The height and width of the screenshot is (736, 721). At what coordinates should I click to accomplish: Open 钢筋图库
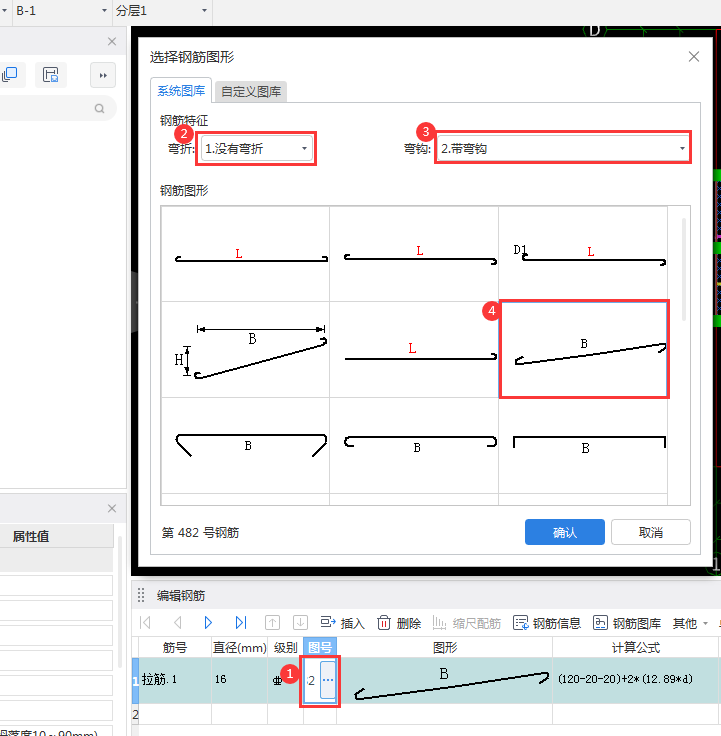tap(627, 623)
